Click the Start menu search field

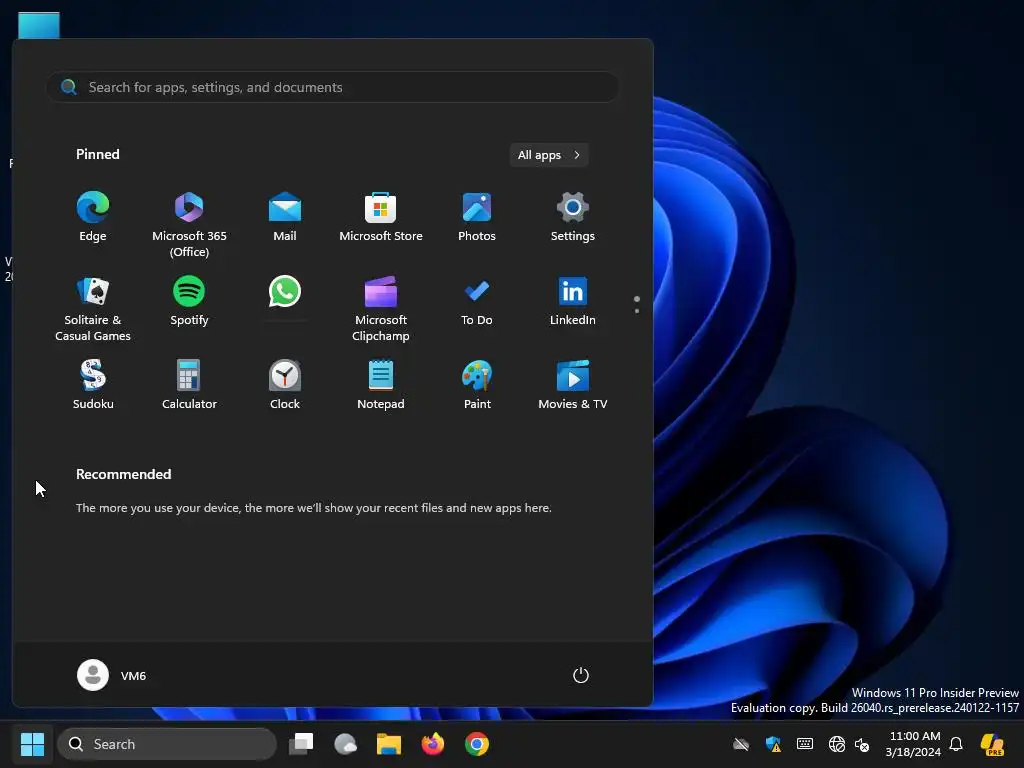click(x=332, y=87)
